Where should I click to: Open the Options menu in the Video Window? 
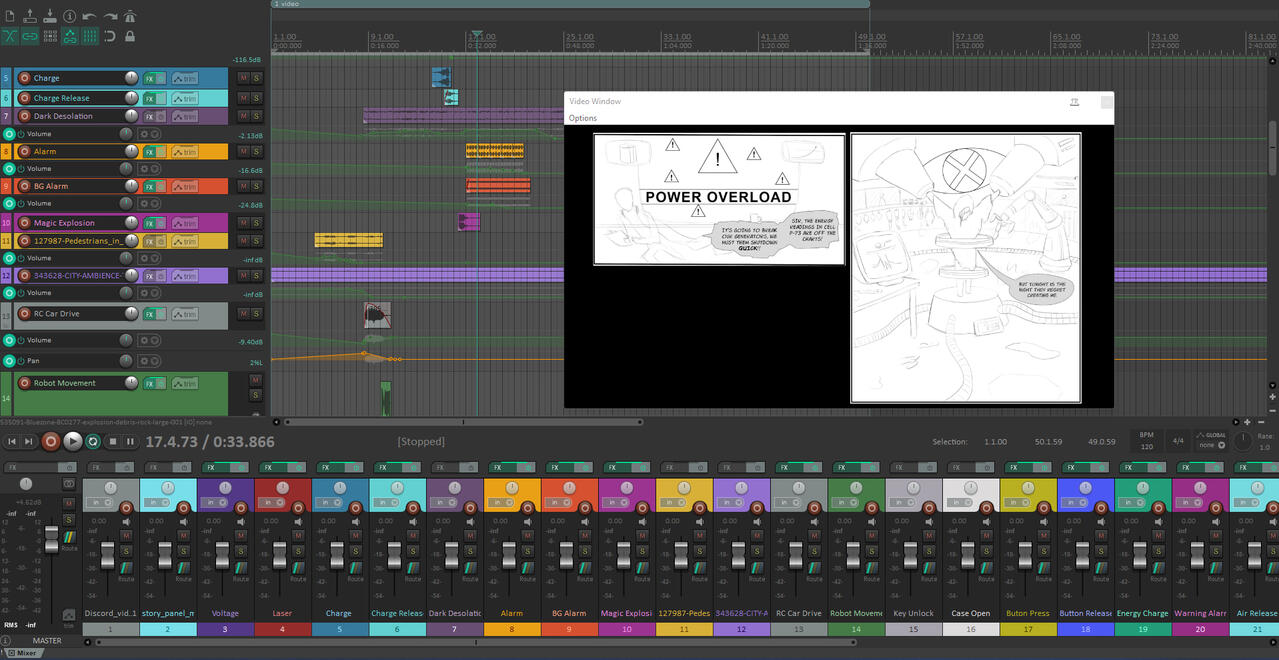click(x=583, y=118)
